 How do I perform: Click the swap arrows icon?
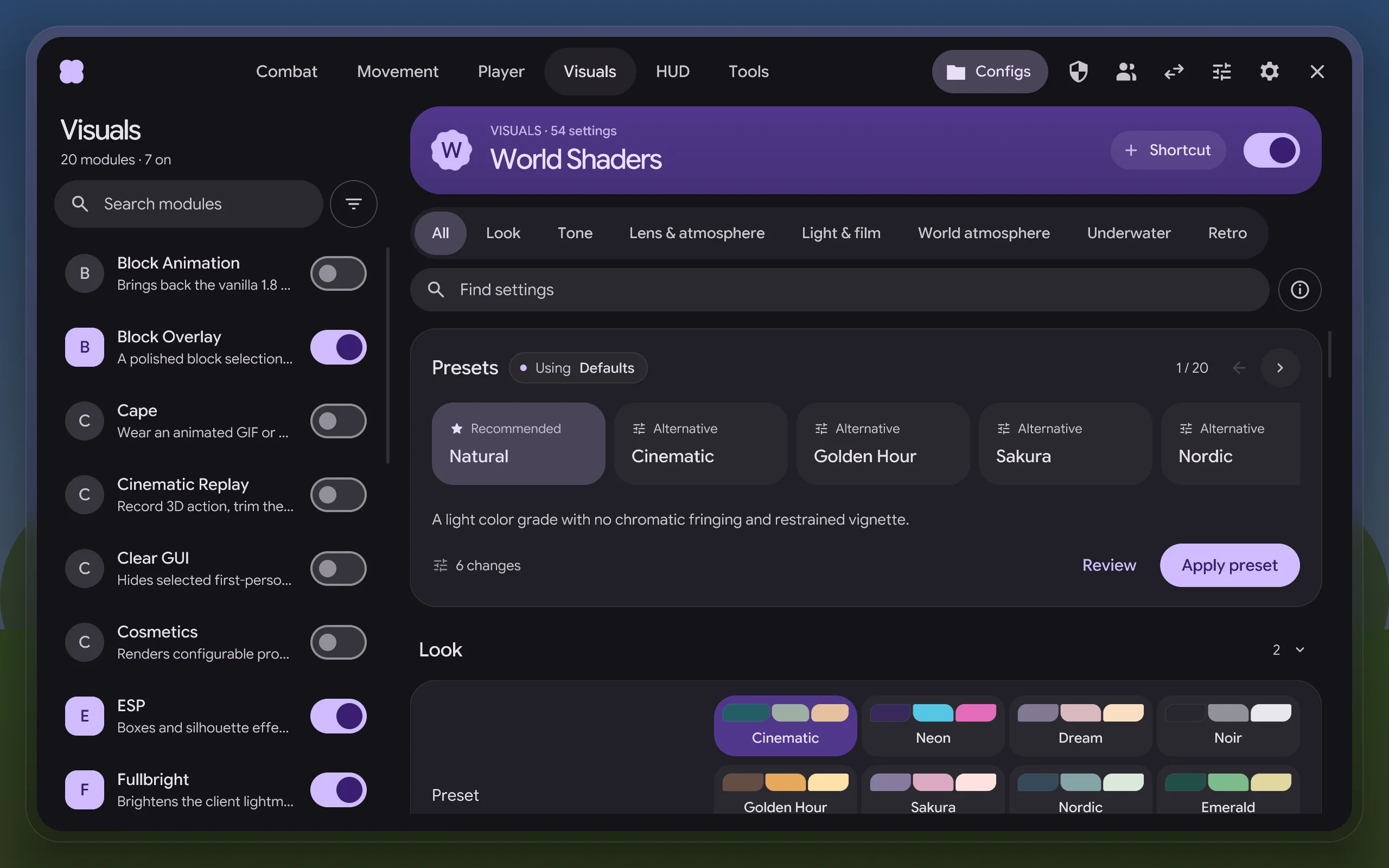tap(1174, 72)
